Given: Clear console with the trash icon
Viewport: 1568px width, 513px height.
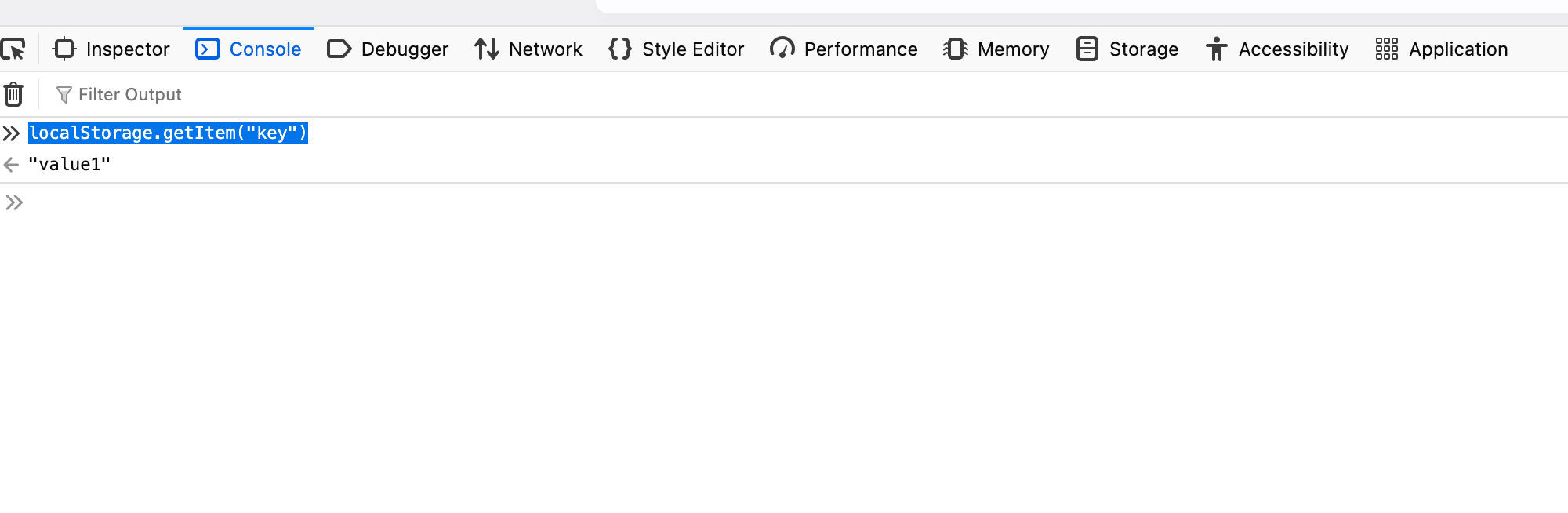Looking at the screenshot, I should coord(13,95).
